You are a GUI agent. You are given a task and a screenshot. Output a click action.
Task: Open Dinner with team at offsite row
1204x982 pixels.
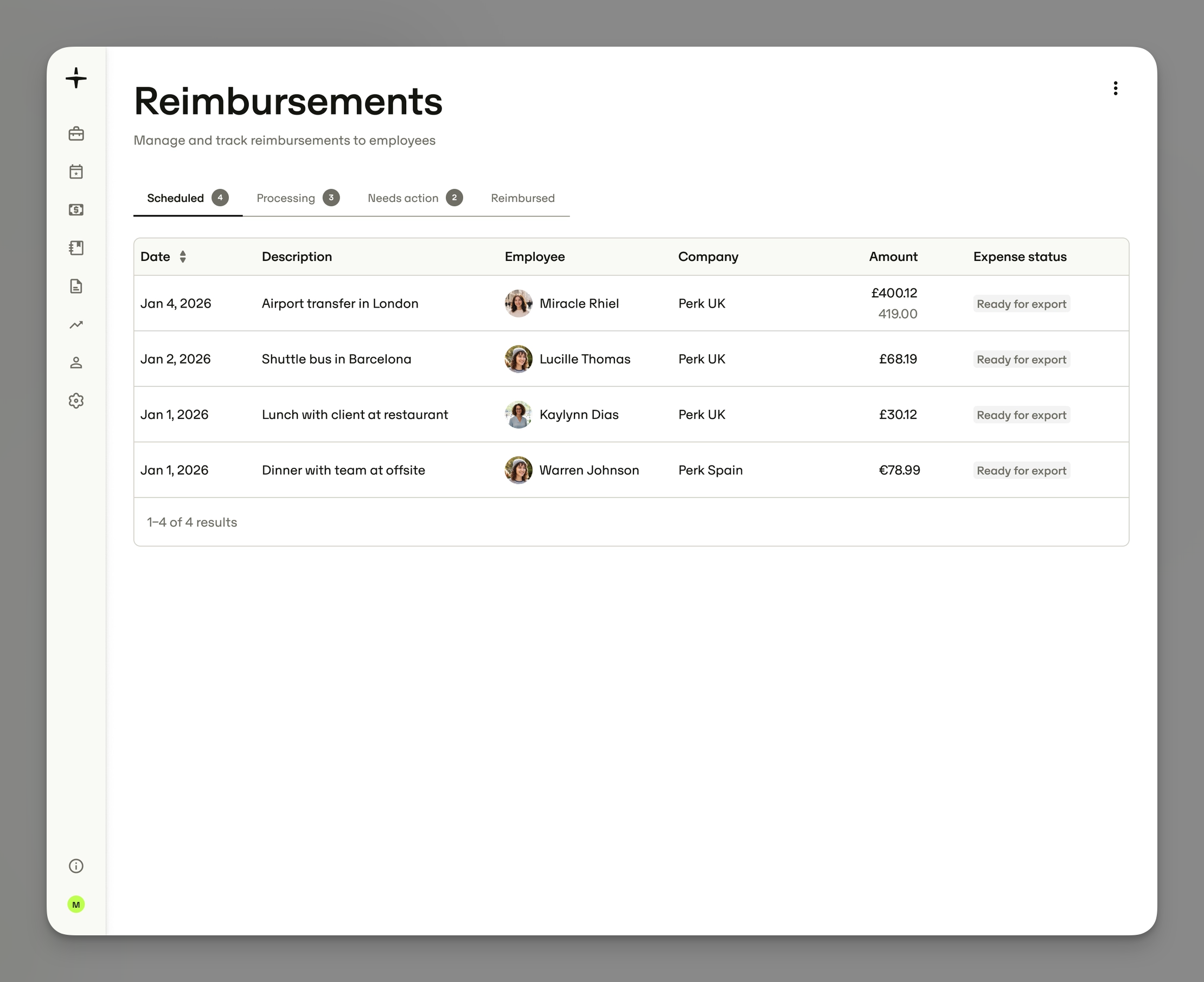point(631,470)
